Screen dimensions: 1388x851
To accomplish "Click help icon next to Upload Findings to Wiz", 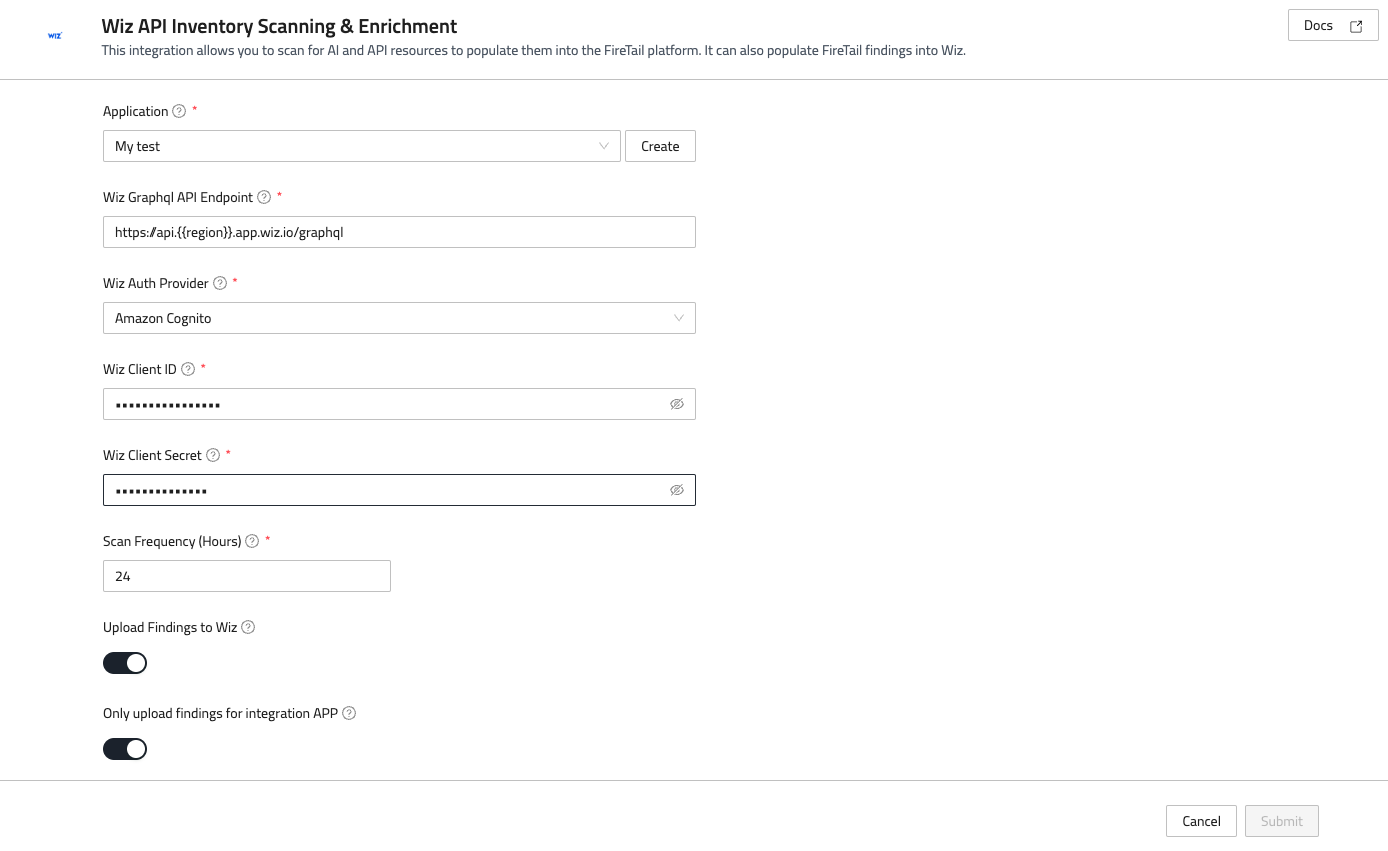I will (x=248, y=627).
